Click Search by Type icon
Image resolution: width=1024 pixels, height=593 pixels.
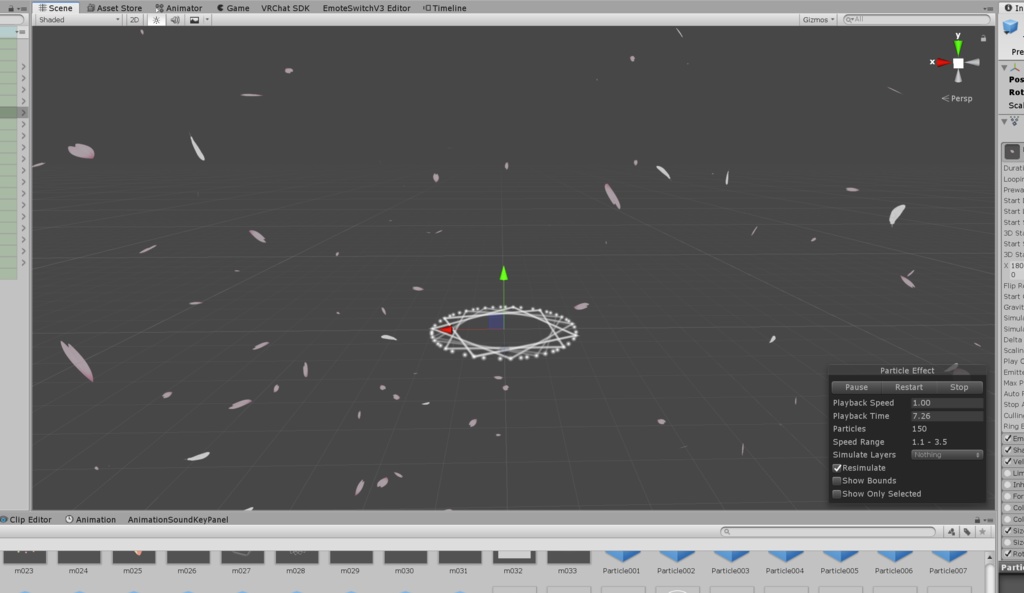point(952,532)
